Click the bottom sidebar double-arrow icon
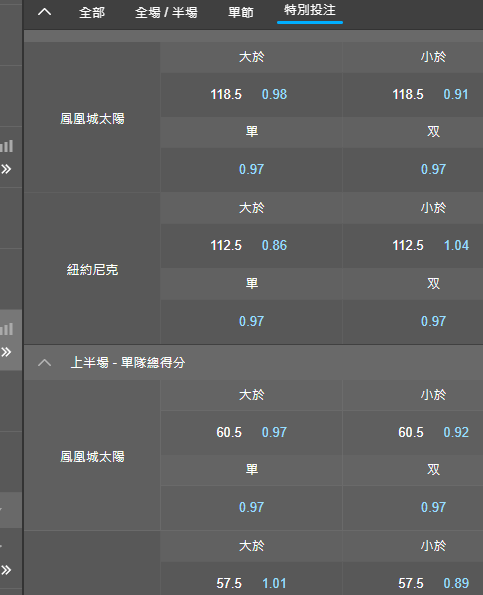This screenshot has height=595, width=483. pos(6,570)
